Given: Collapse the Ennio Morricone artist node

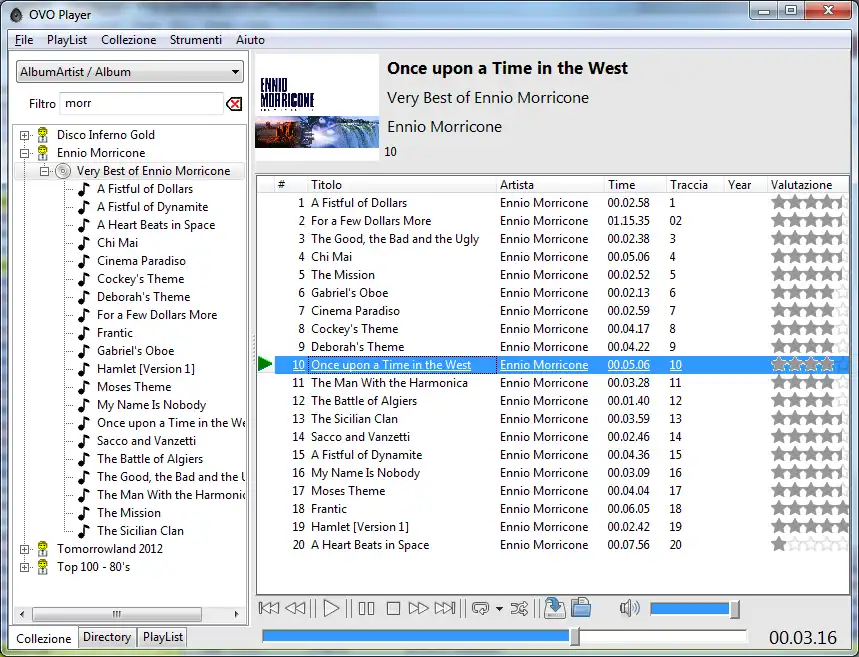Looking at the screenshot, I should tap(25, 153).
